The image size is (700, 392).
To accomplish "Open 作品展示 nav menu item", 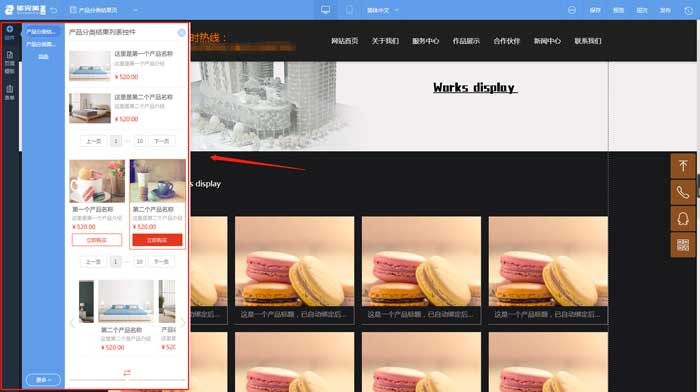I will click(x=466, y=41).
